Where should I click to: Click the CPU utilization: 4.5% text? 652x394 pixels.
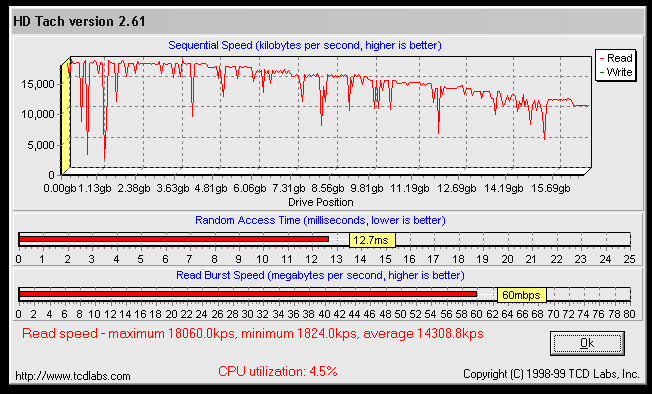pos(278,371)
